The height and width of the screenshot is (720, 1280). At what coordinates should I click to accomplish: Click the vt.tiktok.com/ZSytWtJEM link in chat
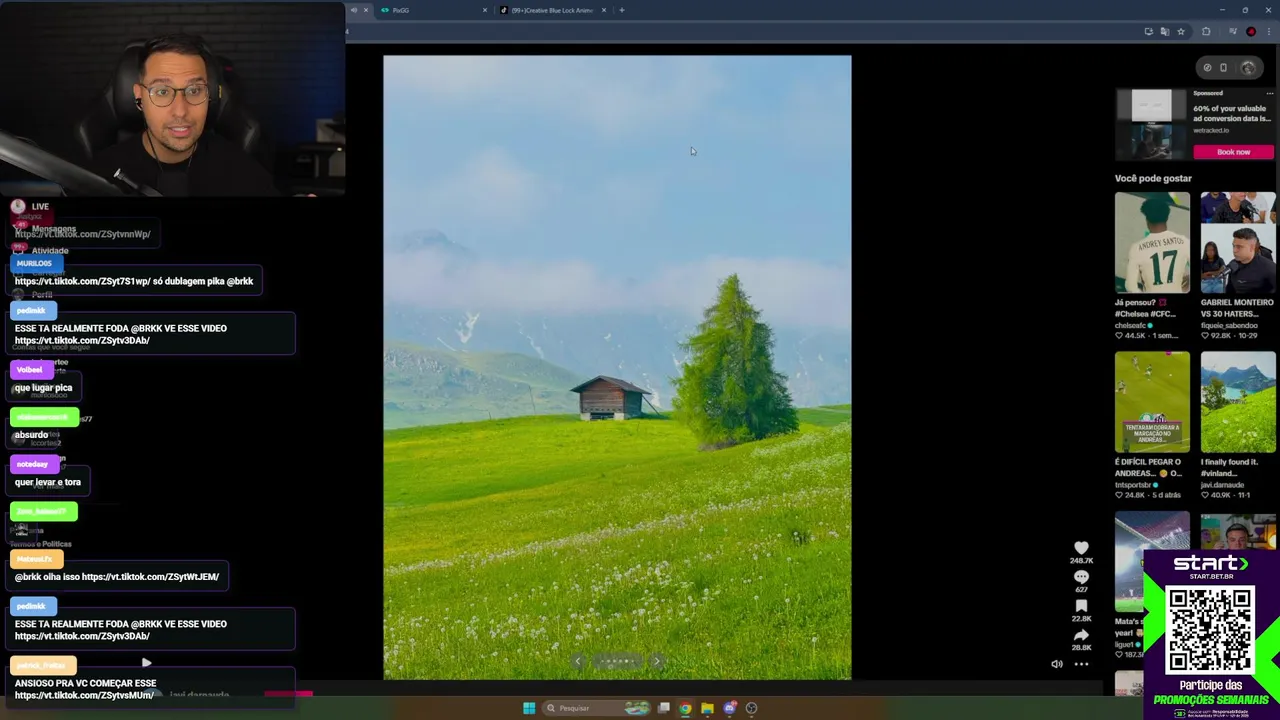tap(150, 577)
